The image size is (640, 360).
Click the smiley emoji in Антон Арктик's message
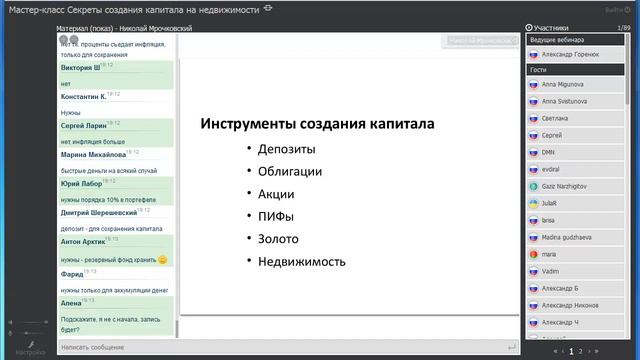(162, 260)
